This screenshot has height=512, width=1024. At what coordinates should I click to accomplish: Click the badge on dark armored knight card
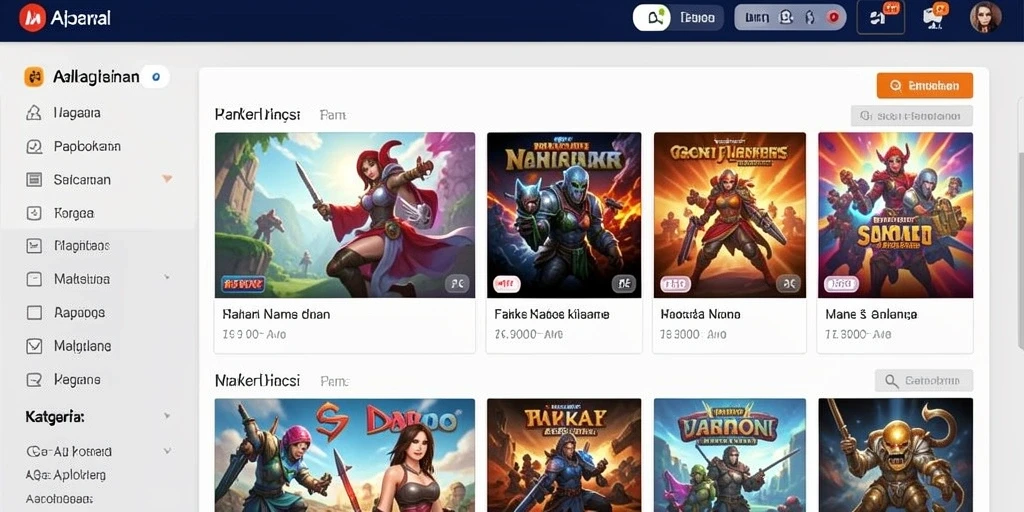(x=624, y=283)
